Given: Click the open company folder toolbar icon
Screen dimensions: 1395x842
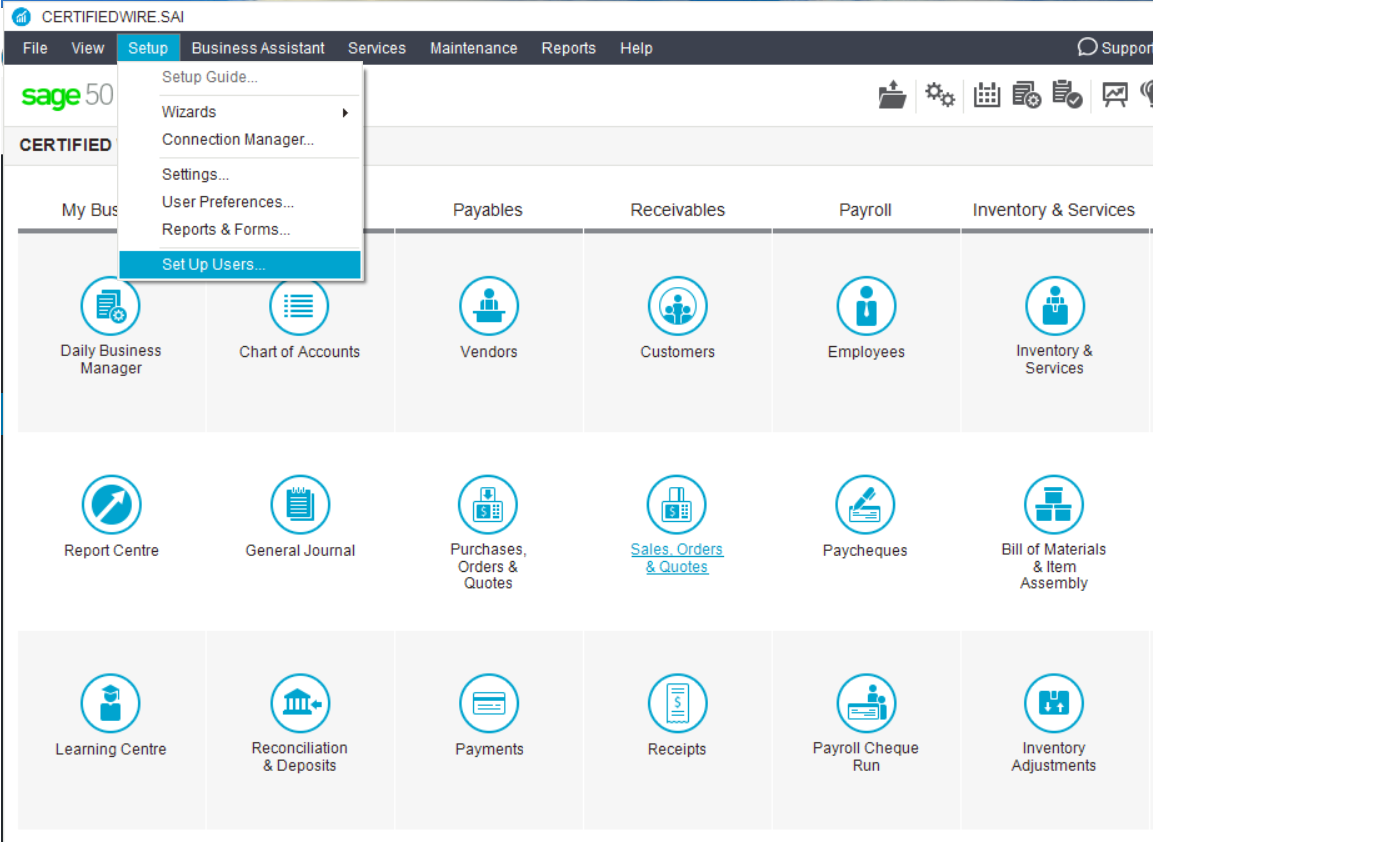Looking at the screenshot, I should coord(892,95).
